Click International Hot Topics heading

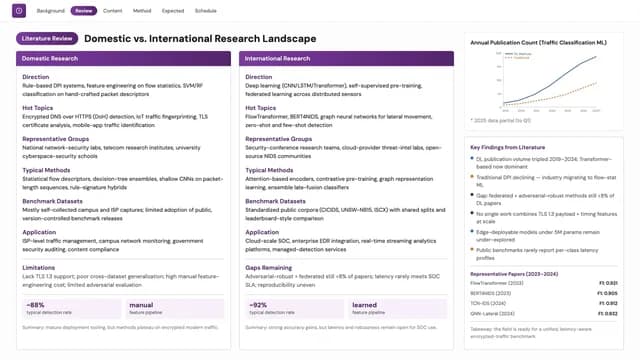[x=260, y=108]
